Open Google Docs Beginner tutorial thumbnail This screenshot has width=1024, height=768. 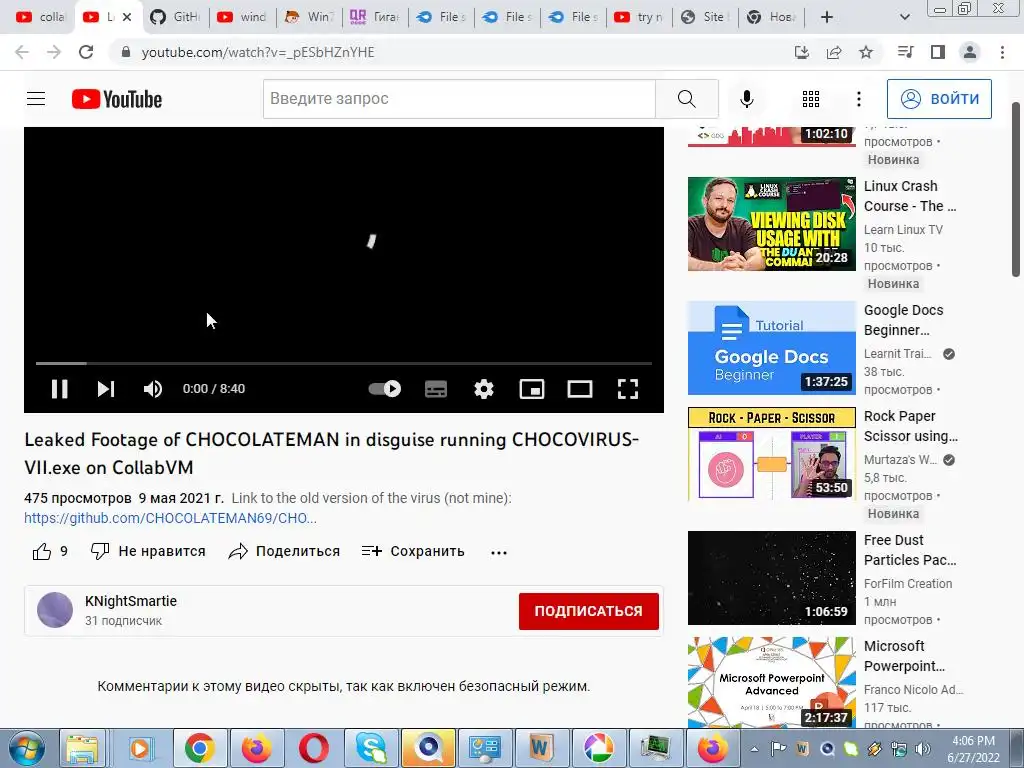tap(771, 348)
